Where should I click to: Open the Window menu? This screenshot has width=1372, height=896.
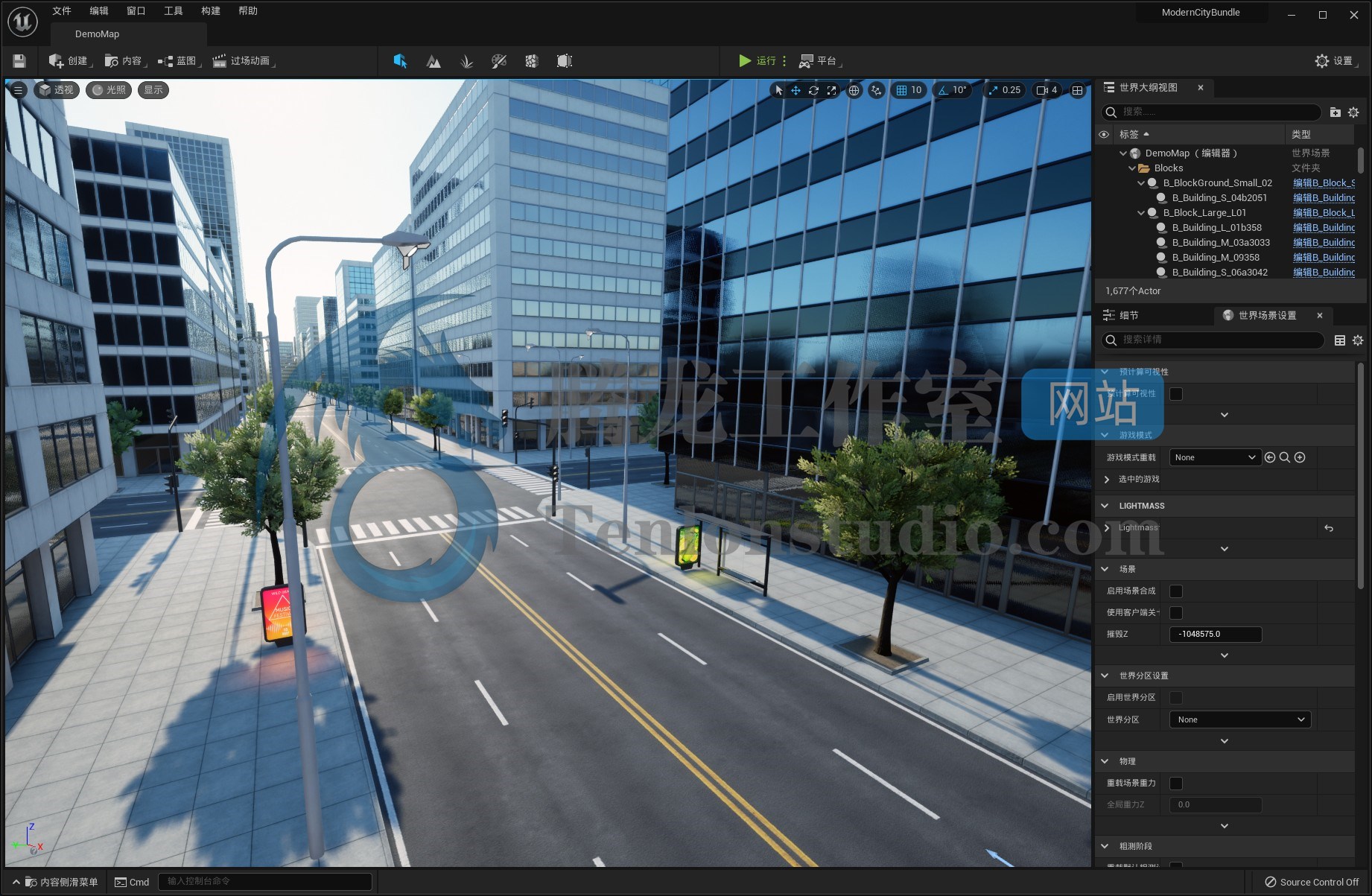(x=136, y=11)
